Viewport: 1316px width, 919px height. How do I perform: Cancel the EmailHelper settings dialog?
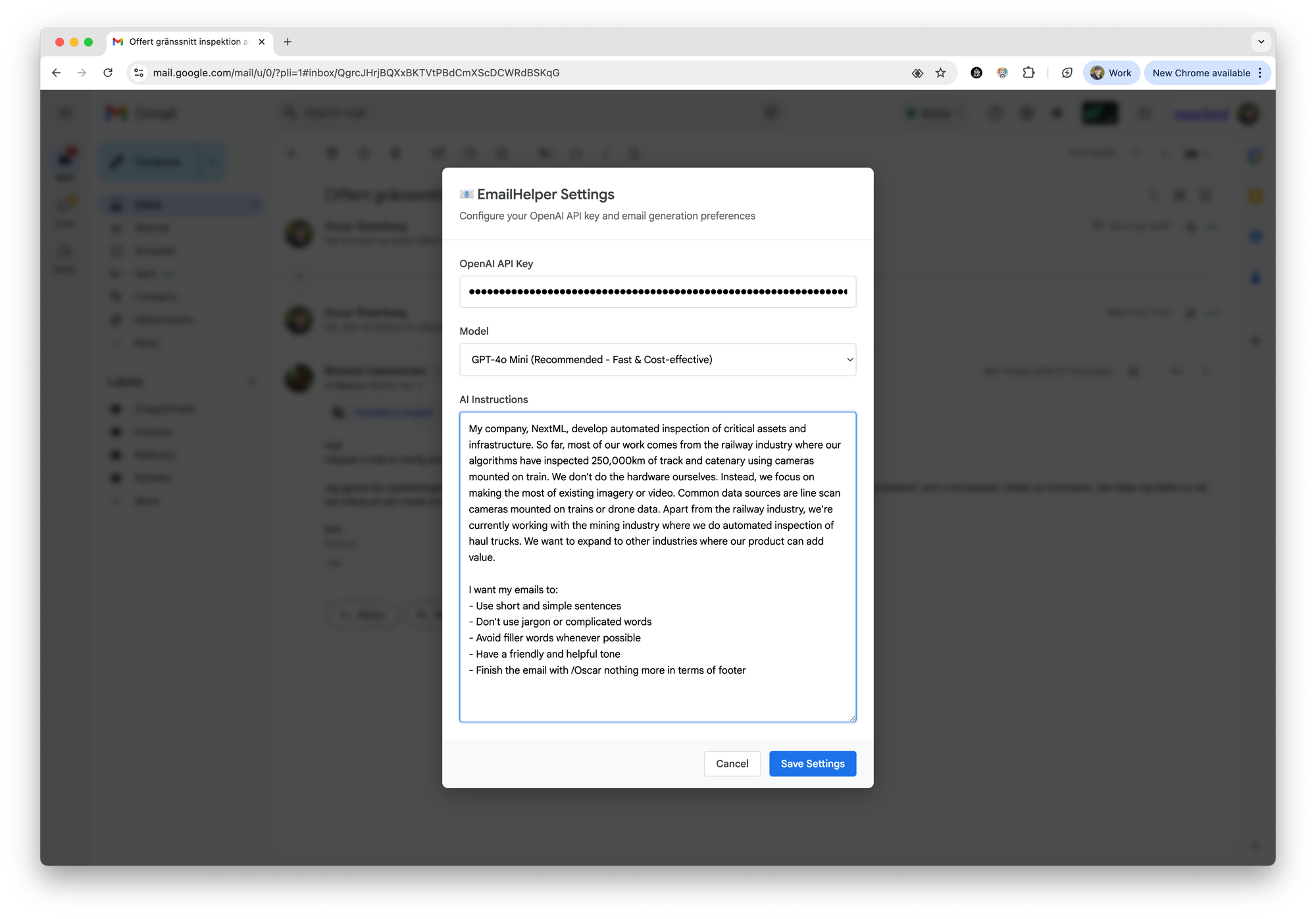coord(732,764)
